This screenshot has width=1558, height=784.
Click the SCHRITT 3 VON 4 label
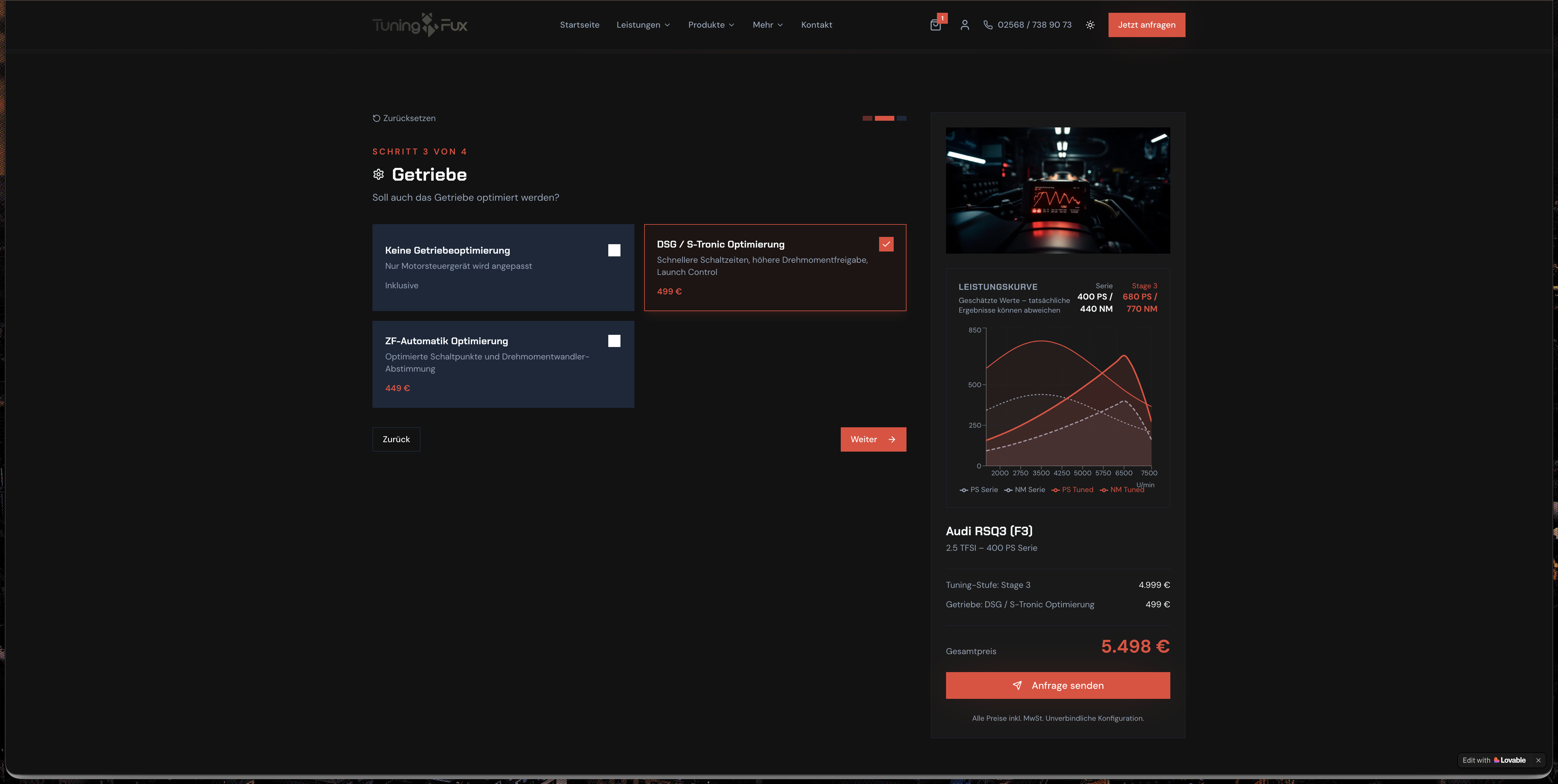point(419,152)
